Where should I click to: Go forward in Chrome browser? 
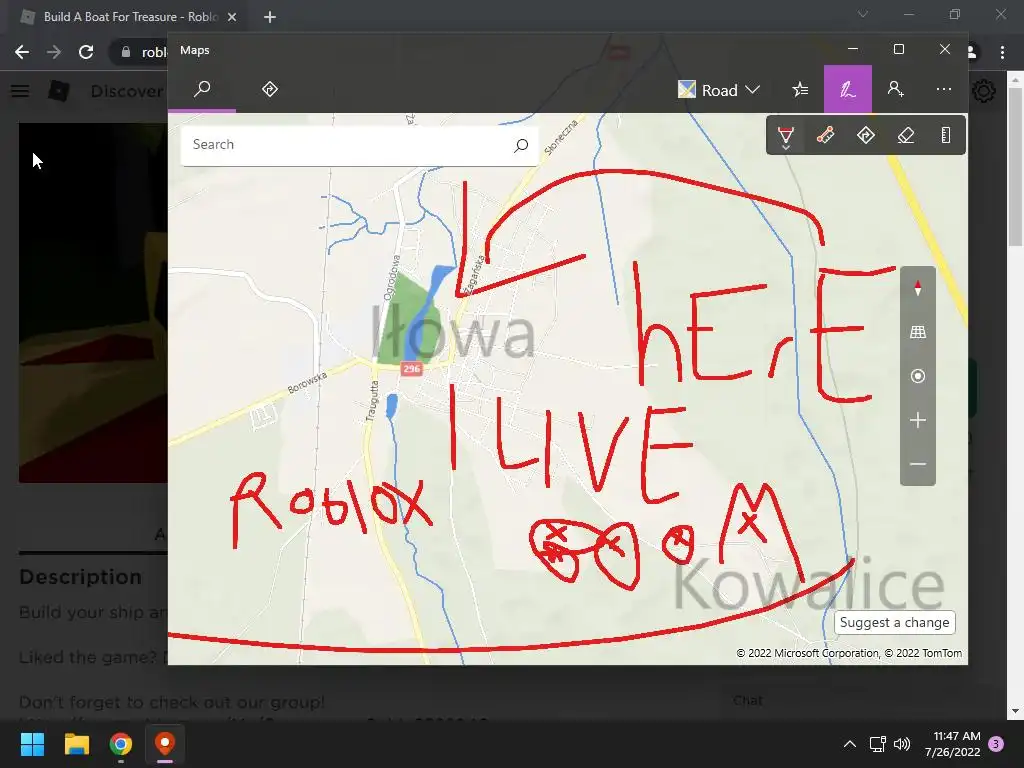click(54, 52)
